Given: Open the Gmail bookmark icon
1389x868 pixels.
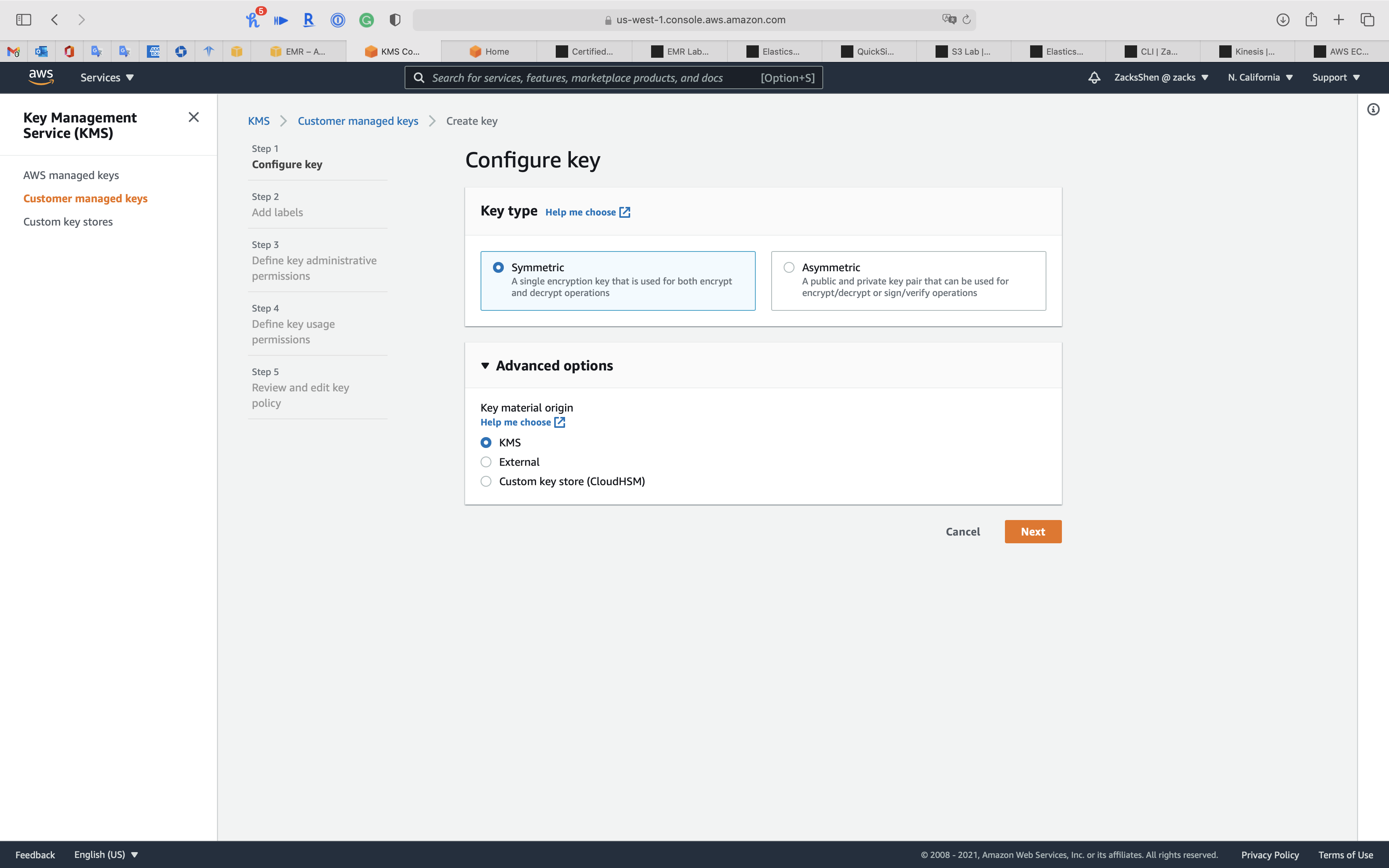Looking at the screenshot, I should click(x=14, y=52).
